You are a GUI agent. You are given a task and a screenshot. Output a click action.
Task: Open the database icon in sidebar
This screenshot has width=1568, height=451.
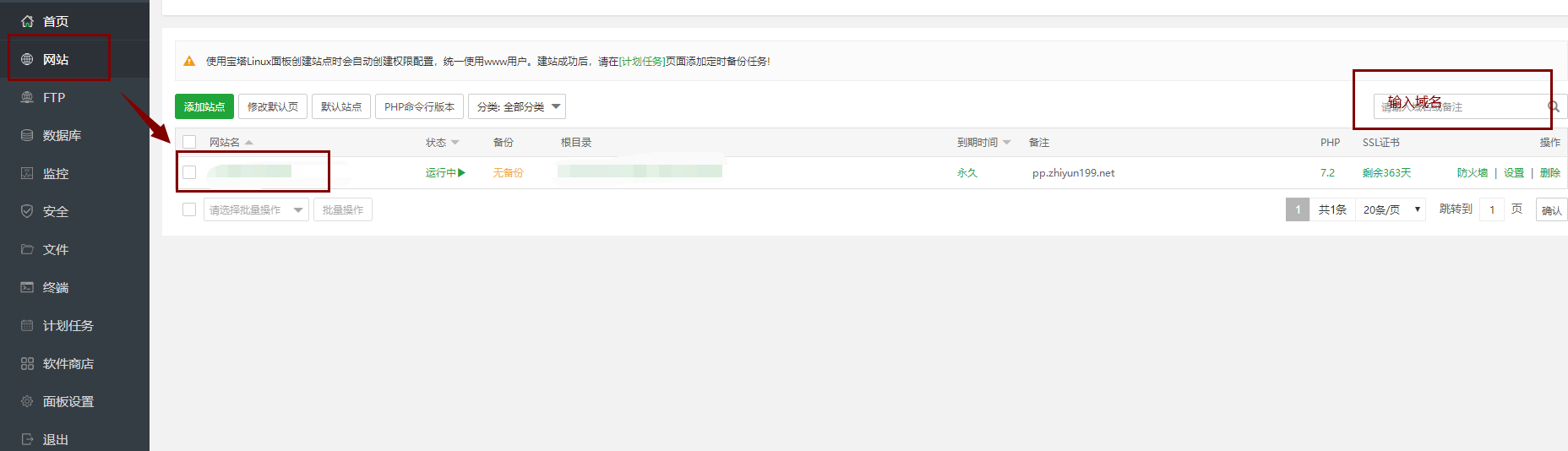pyautogui.click(x=27, y=135)
